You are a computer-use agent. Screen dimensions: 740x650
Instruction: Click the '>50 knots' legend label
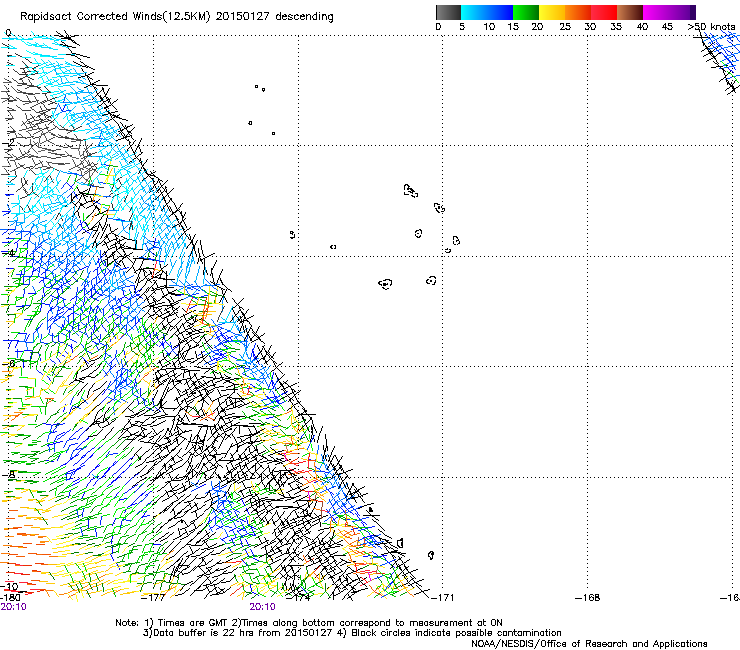point(711,26)
